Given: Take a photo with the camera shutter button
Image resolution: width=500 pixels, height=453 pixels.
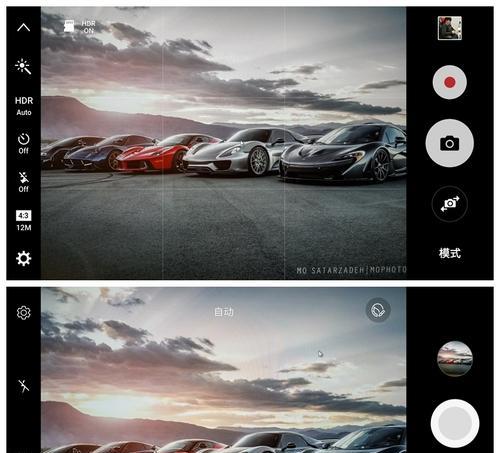Looking at the screenshot, I should point(450,143).
